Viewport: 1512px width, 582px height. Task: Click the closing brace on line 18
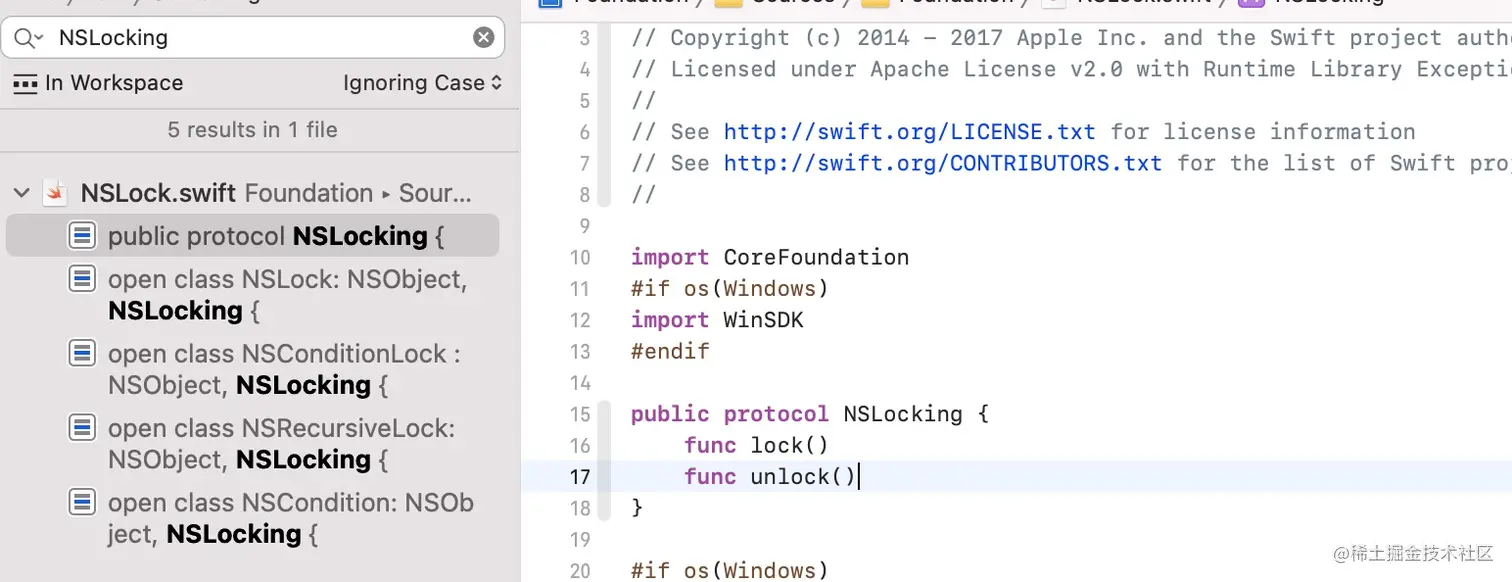coord(637,507)
